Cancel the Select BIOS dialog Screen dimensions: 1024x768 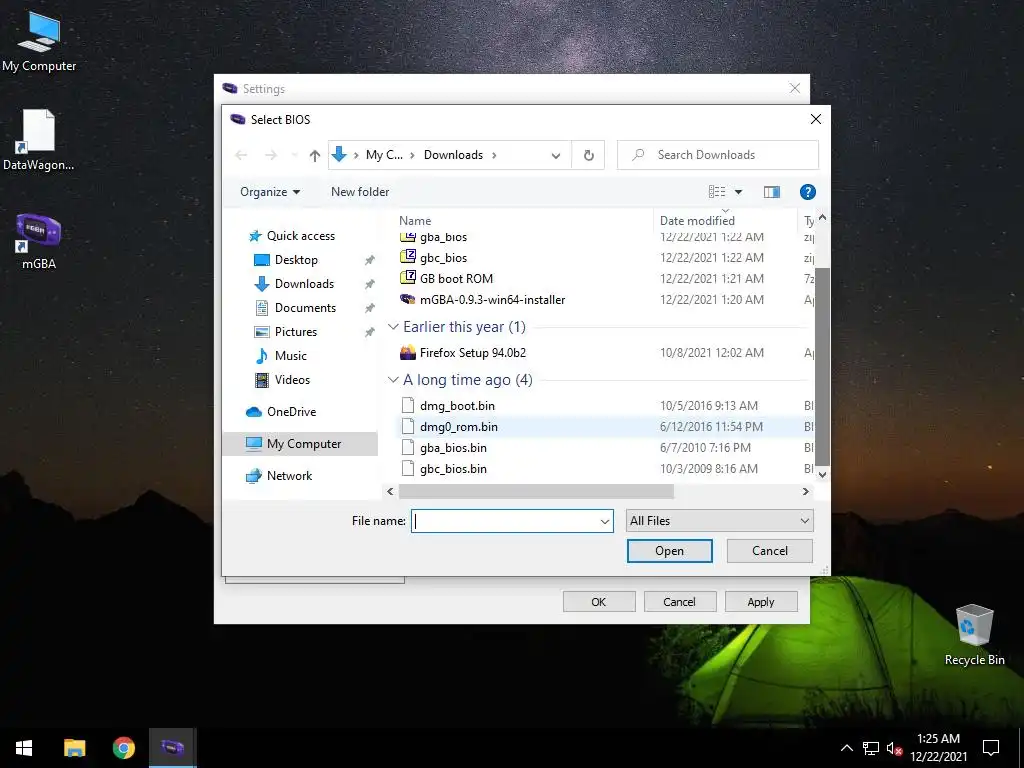769,551
